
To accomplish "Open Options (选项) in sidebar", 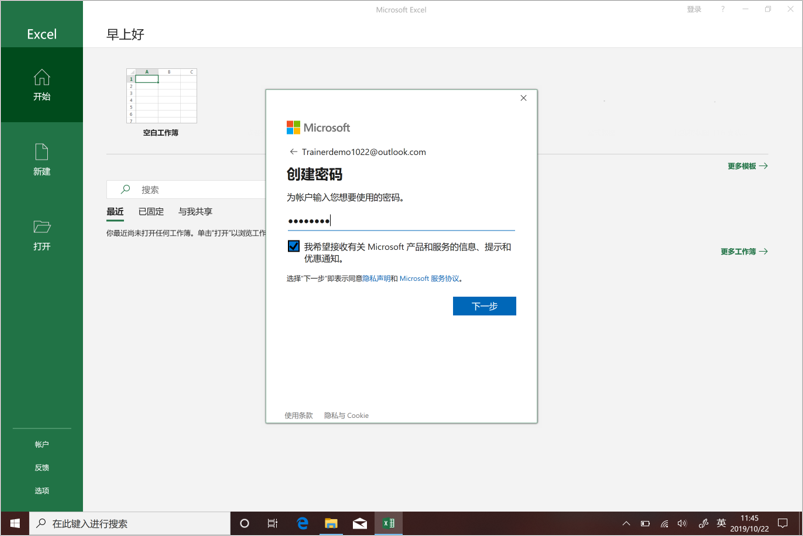I will [41, 490].
